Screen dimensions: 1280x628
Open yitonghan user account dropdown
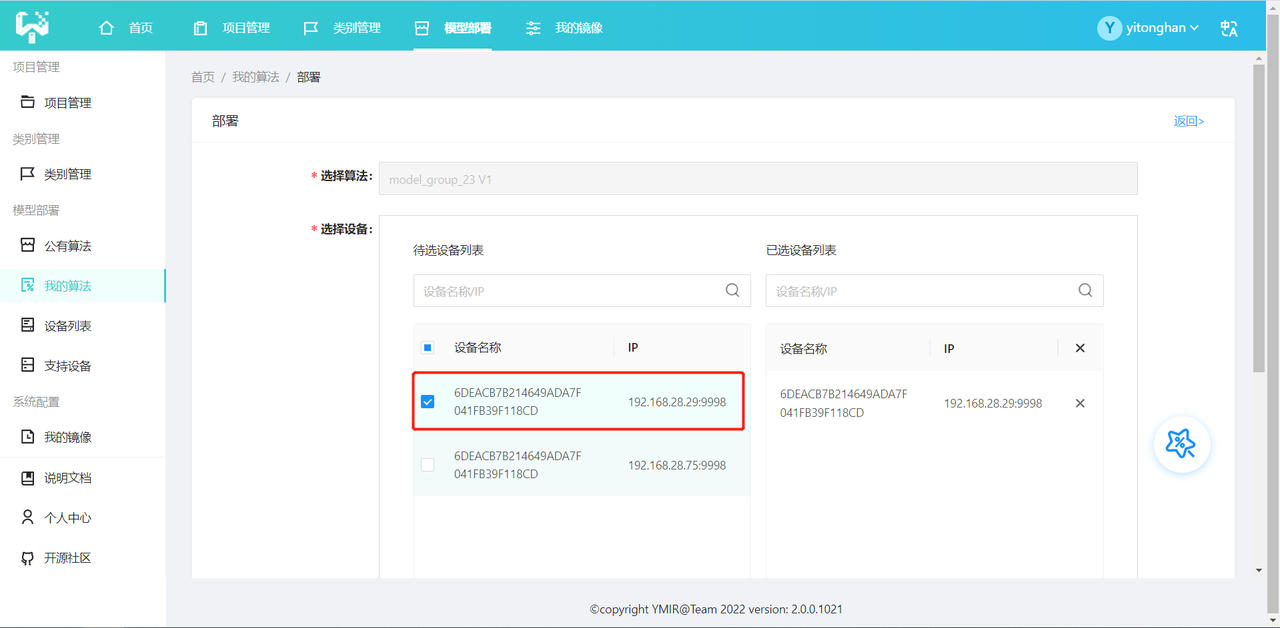(x=1148, y=28)
